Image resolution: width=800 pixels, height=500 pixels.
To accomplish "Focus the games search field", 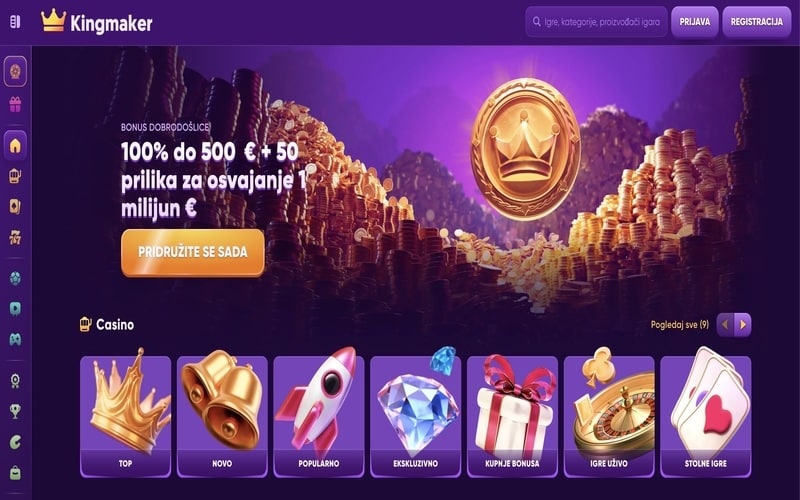I will tap(596, 22).
